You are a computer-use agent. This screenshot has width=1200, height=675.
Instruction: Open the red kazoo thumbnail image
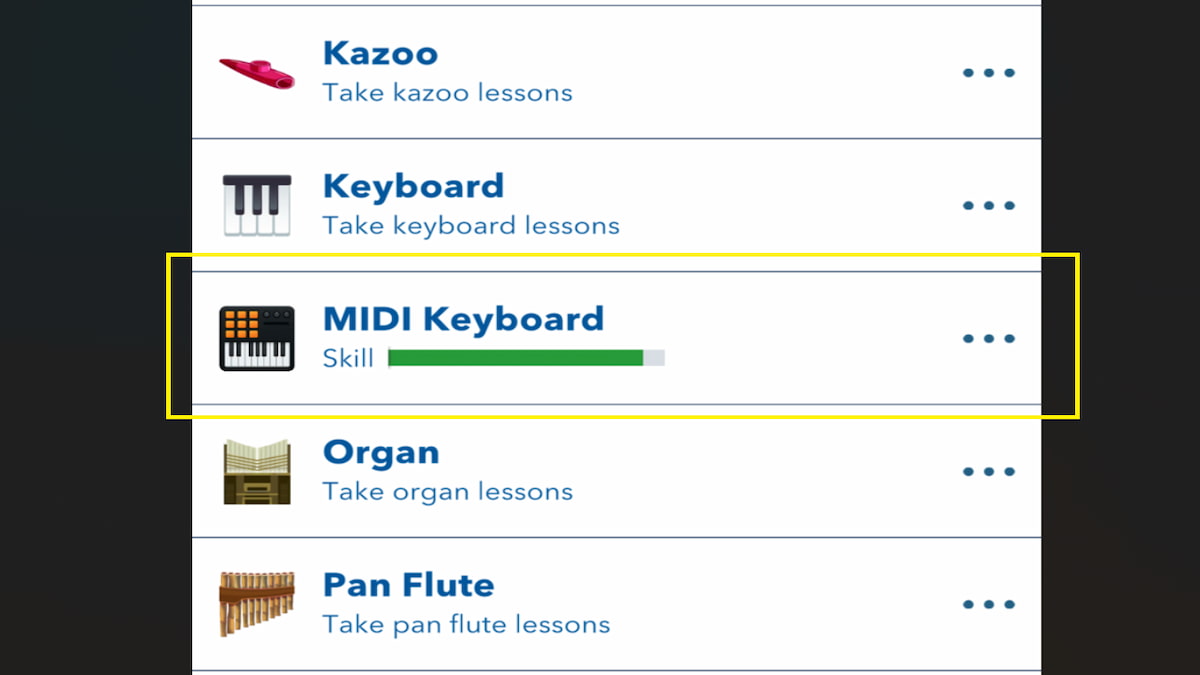point(256,71)
